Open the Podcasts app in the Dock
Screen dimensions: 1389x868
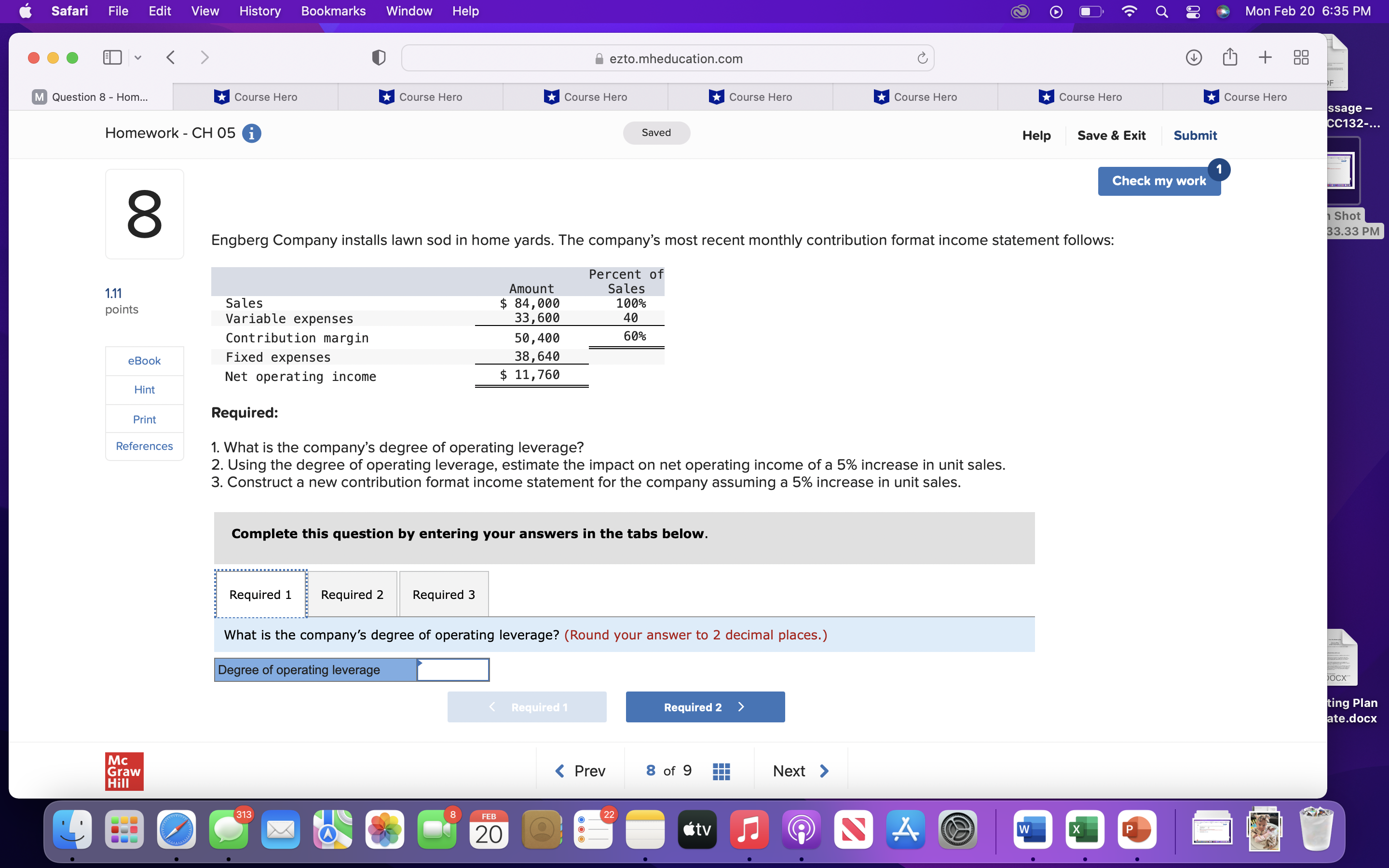click(x=801, y=829)
